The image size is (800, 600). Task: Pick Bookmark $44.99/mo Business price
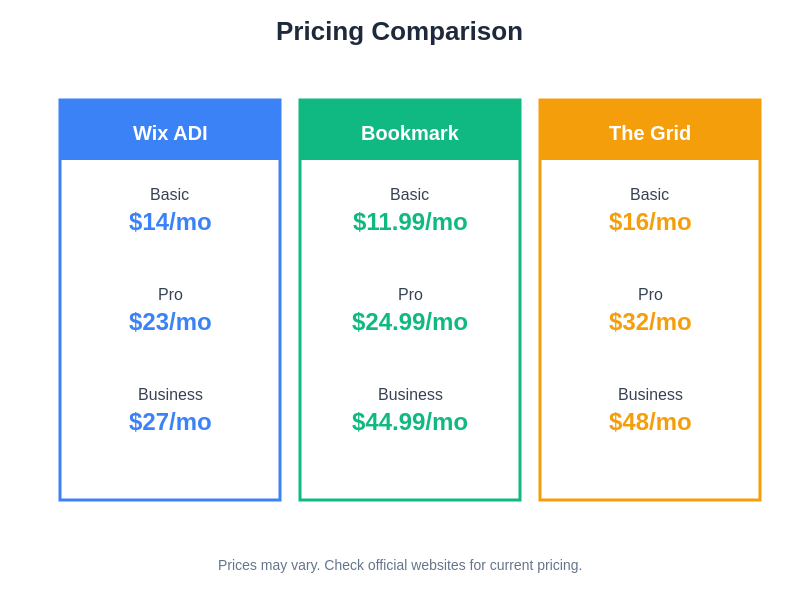(410, 422)
